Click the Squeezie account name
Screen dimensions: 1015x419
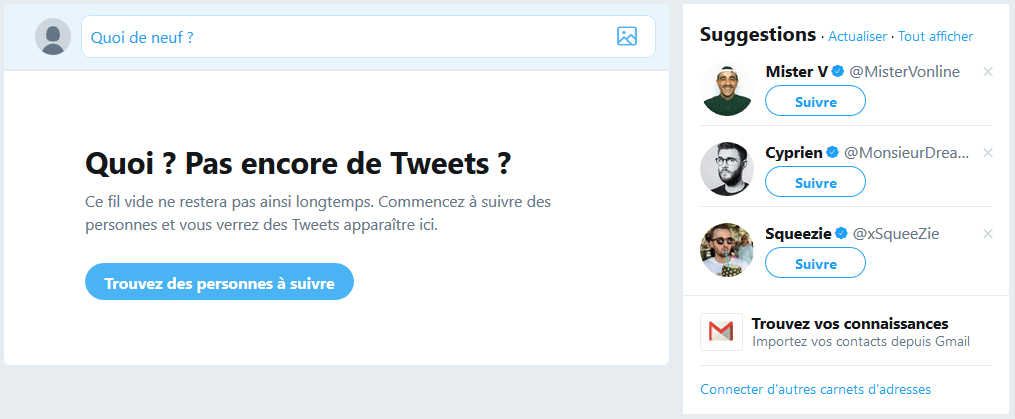pos(798,233)
